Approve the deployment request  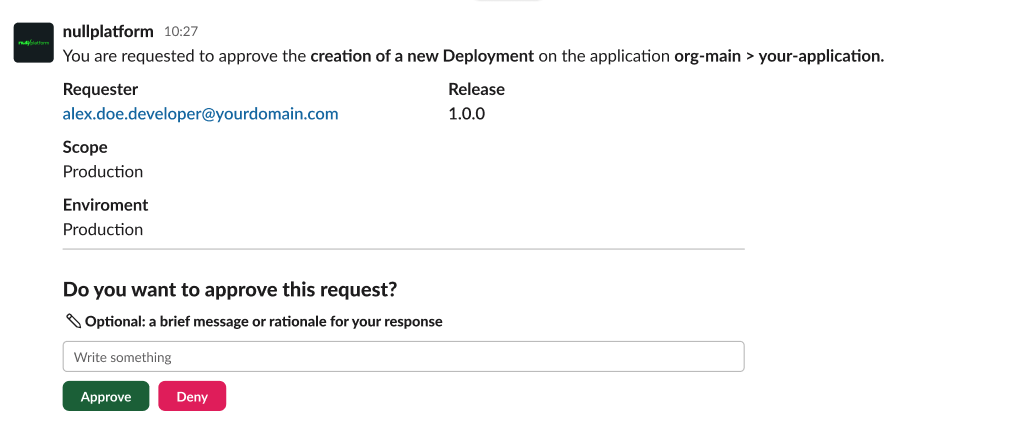coord(106,396)
